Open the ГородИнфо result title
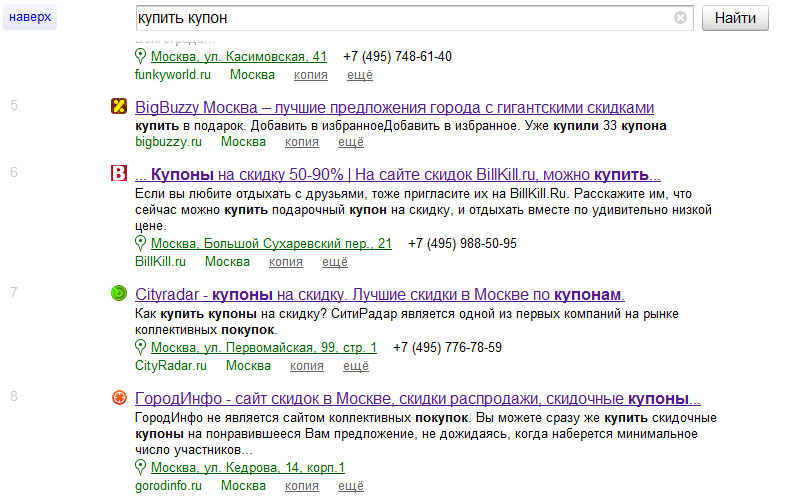 [418, 399]
